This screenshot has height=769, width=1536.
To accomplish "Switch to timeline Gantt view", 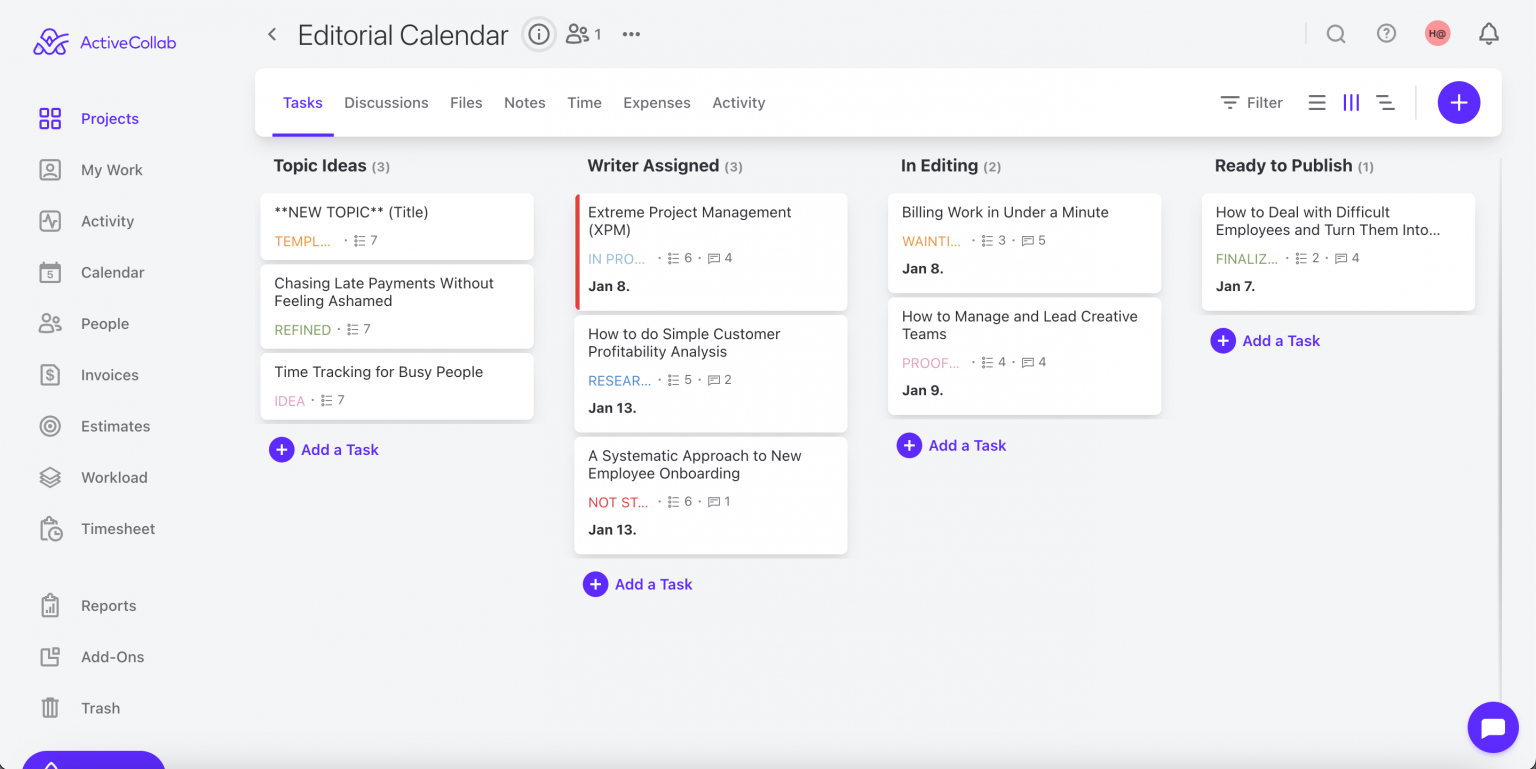I will coord(1385,103).
